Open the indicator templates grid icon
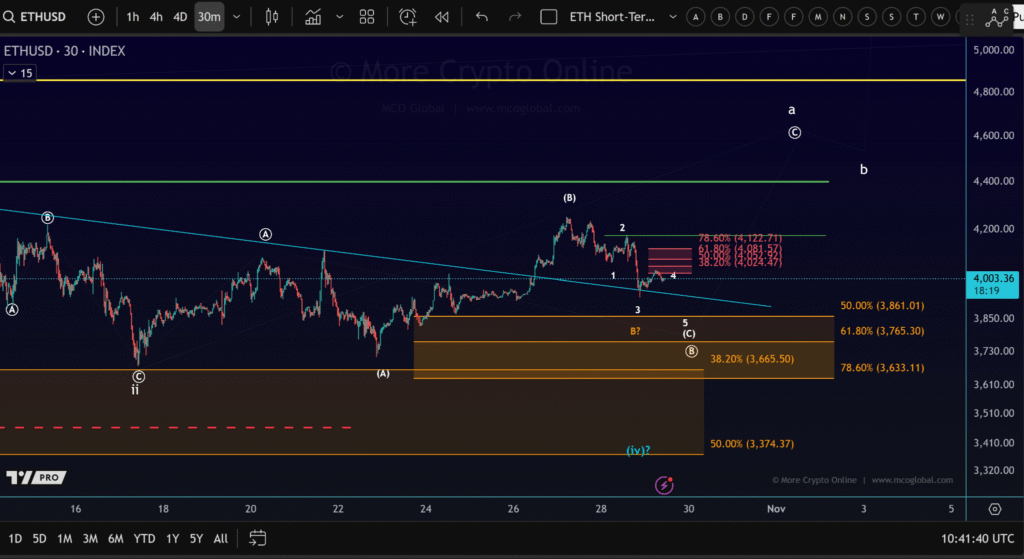 (367, 17)
